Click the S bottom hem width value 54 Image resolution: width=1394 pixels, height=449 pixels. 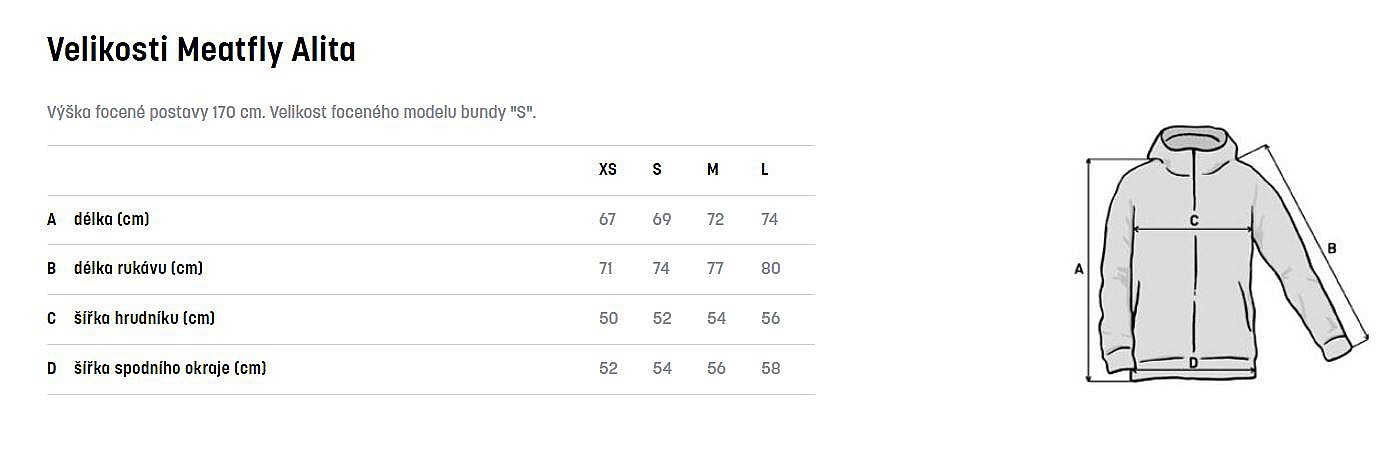(662, 368)
